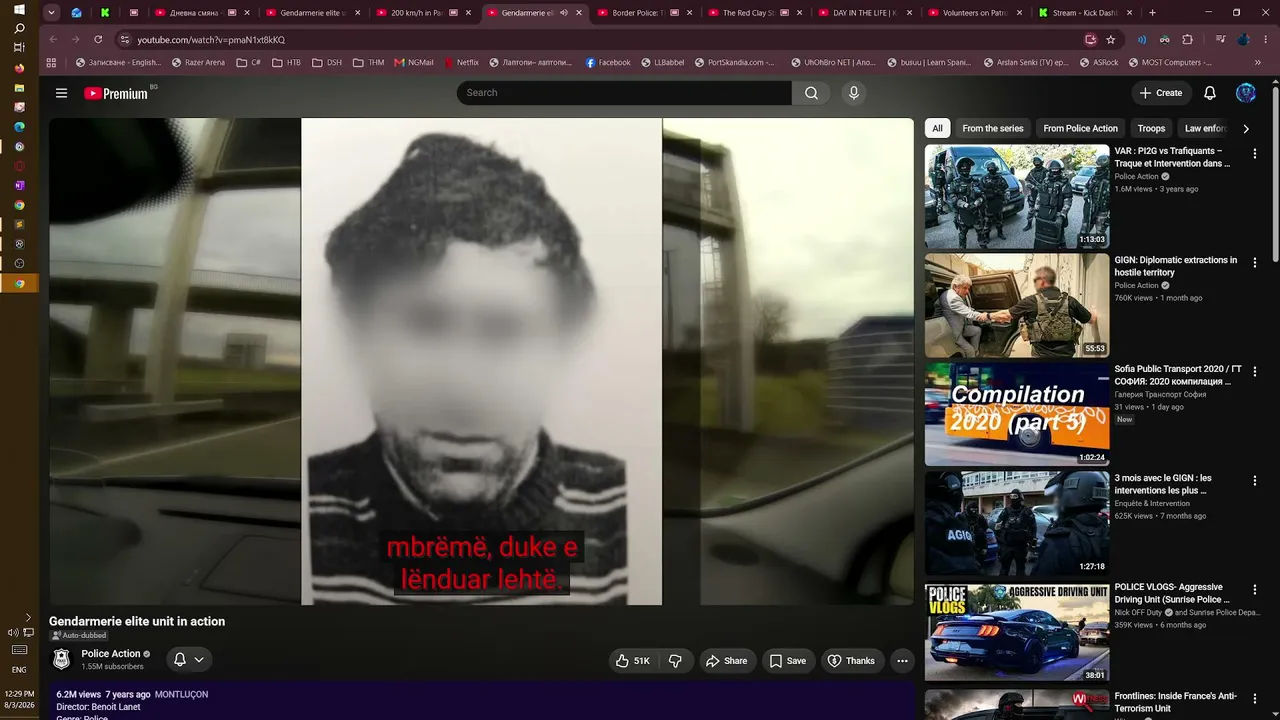Click the video player to pause

(481, 361)
